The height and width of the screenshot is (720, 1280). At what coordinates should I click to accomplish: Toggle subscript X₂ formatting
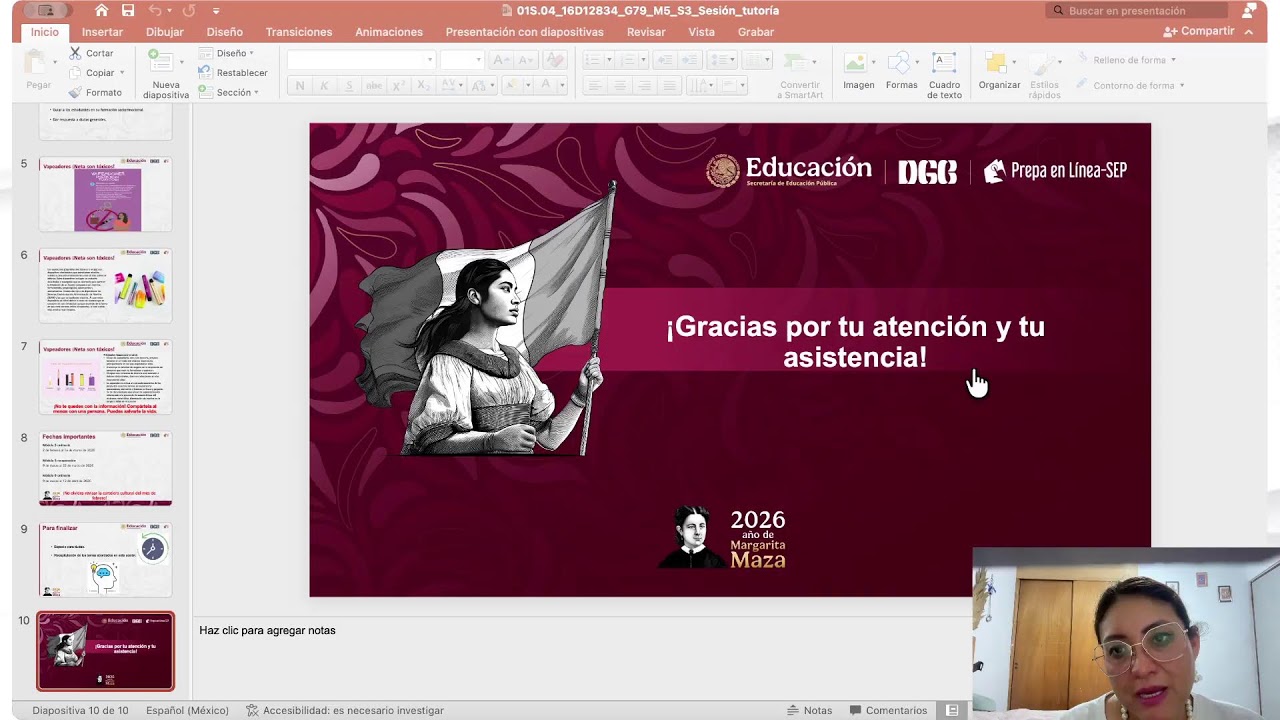coord(424,86)
